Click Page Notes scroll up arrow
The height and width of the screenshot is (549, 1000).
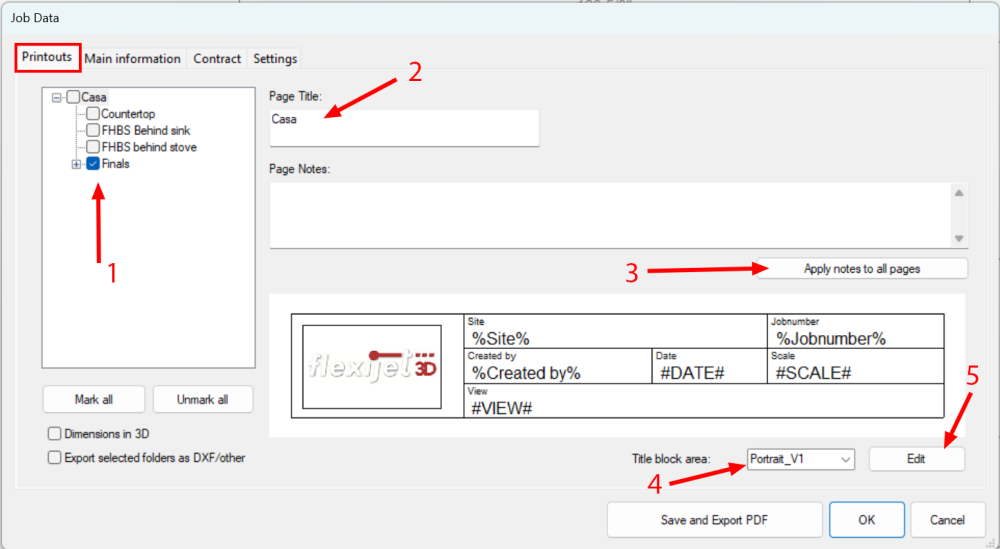[959, 193]
